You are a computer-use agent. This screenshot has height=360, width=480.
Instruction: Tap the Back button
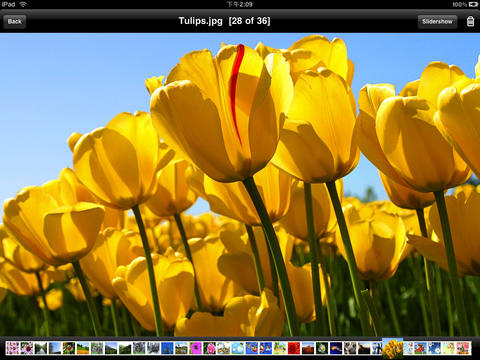point(15,22)
